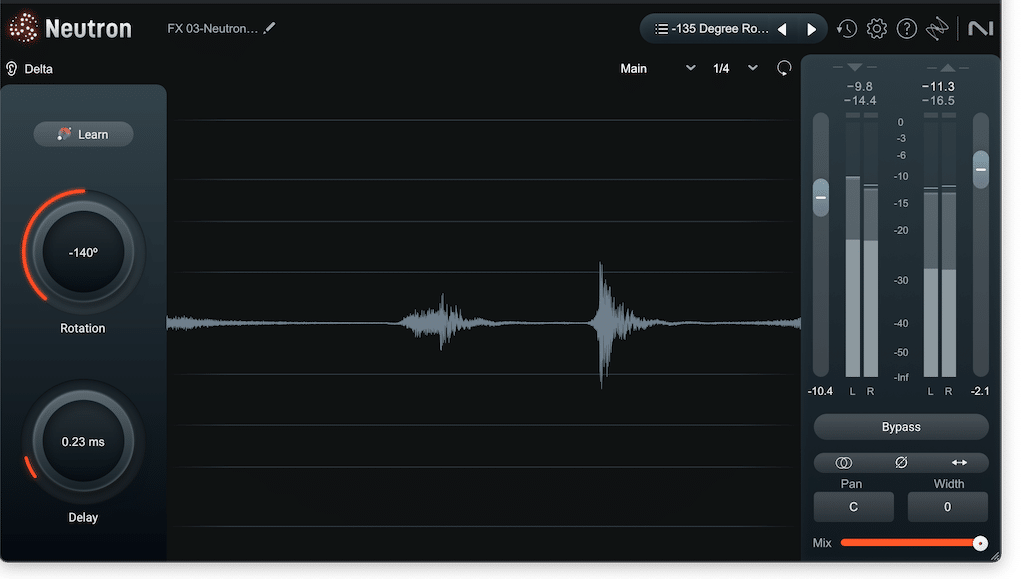
Task: Click the Neutron logo icon
Action: tap(24, 27)
